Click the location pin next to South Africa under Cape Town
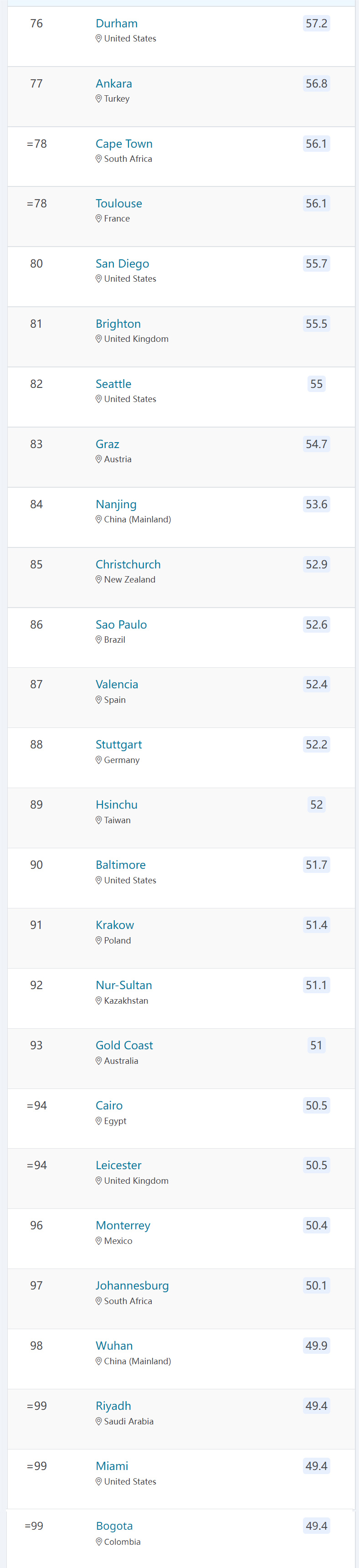The image size is (359, 1568). [x=98, y=158]
